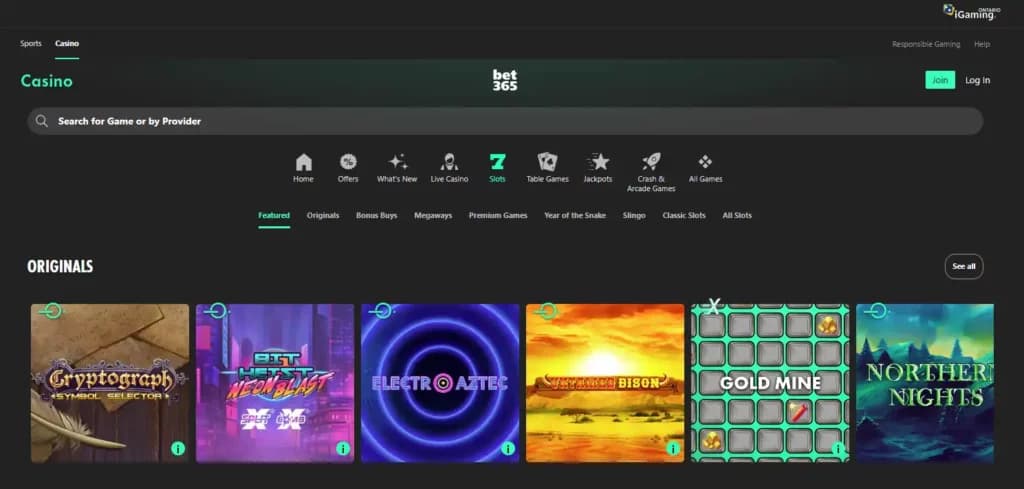The height and width of the screenshot is (489, 1024).
Task: Click the Jackpots star icon
Action: 598,162
